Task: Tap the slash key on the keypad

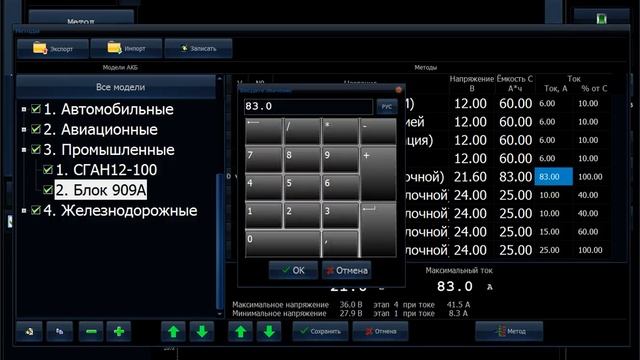Action: 302,131
